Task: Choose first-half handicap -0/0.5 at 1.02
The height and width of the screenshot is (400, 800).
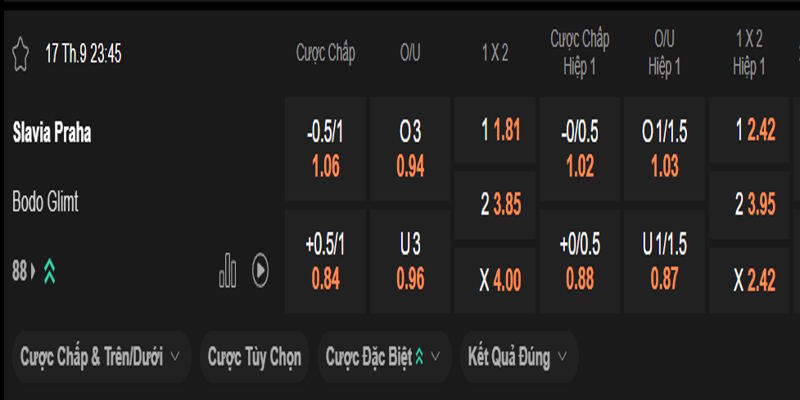Action: click(580, 149)
